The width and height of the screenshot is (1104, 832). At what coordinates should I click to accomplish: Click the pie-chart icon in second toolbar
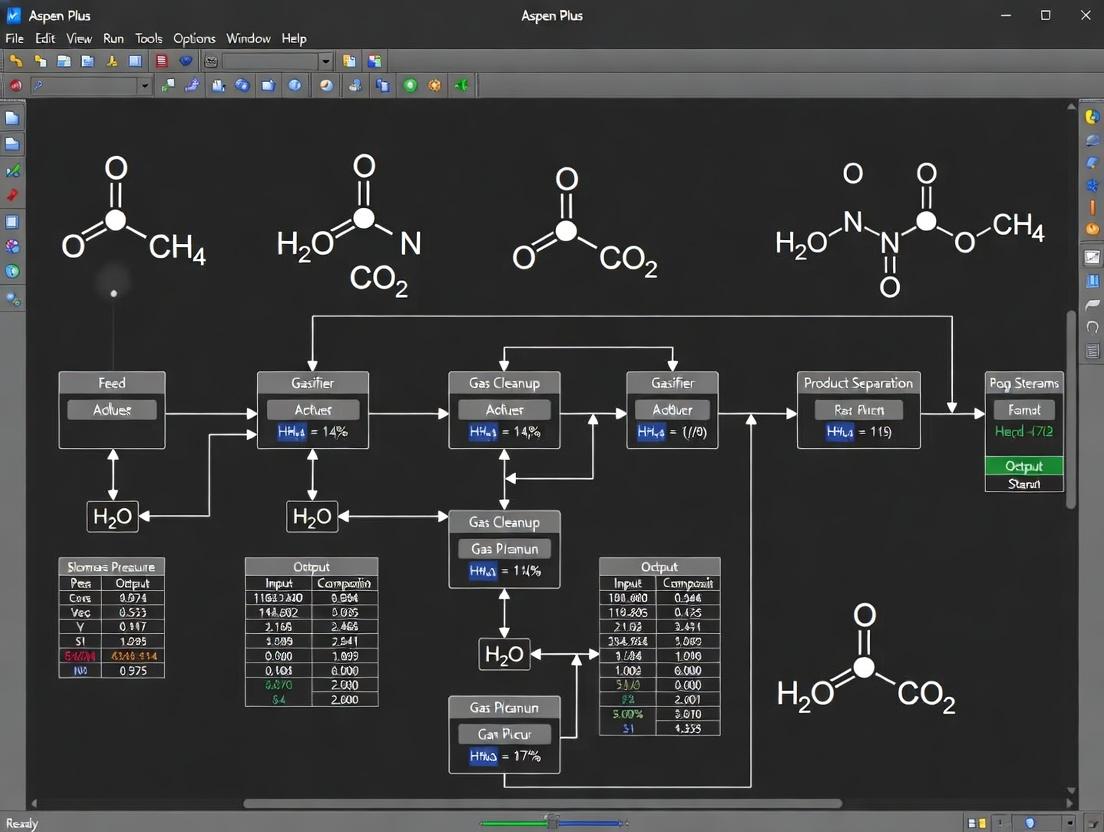tap(327, 85)
